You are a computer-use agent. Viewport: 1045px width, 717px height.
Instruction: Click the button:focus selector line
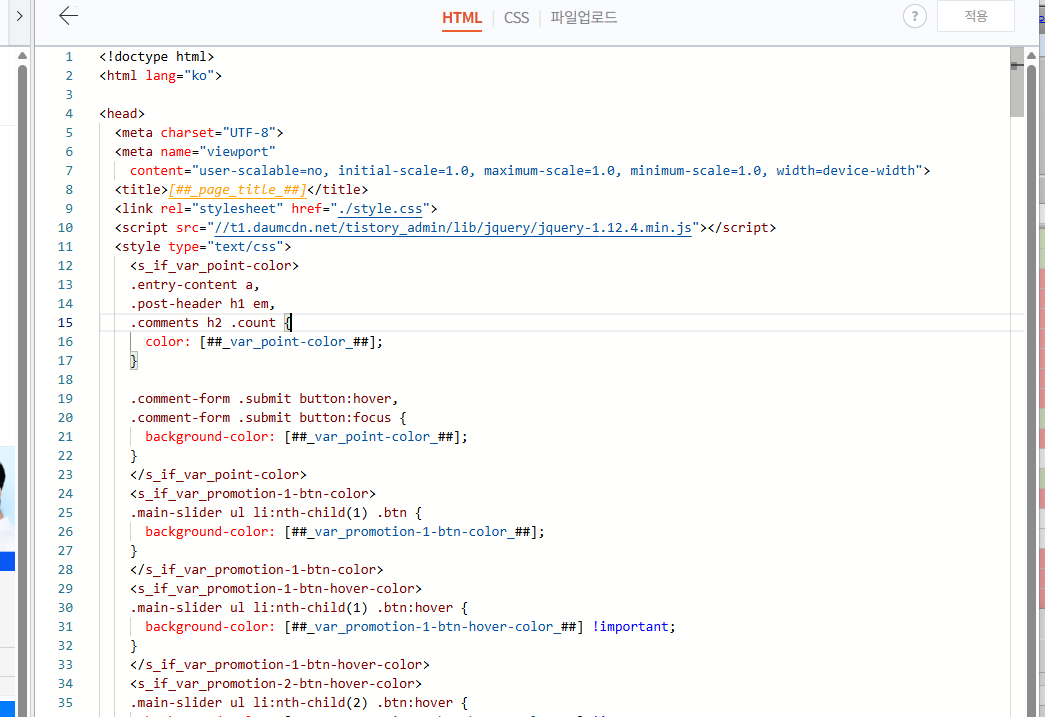(x=268, y=418)
